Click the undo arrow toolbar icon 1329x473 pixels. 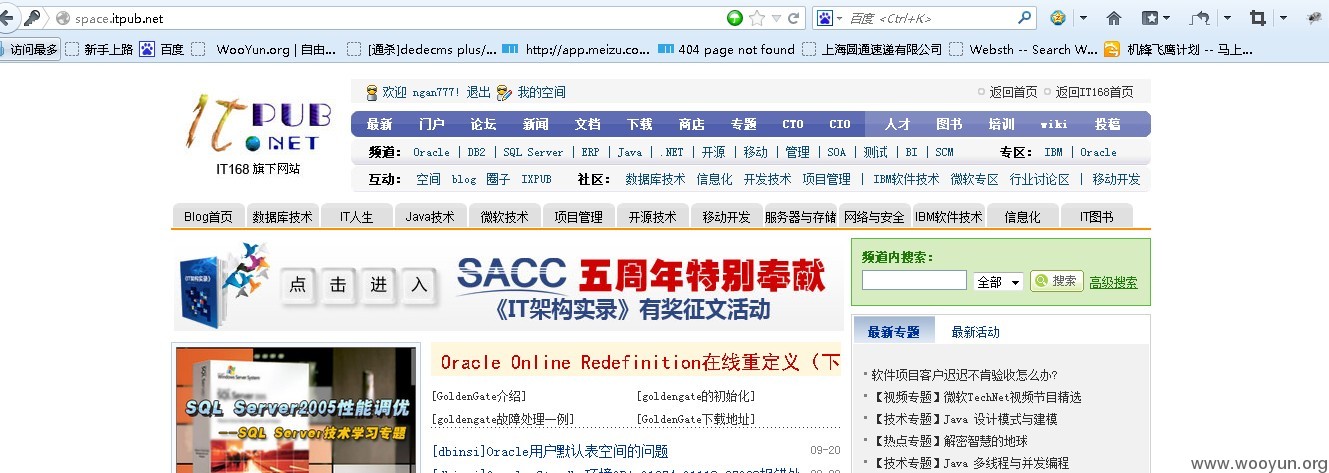click(1199, 18)
